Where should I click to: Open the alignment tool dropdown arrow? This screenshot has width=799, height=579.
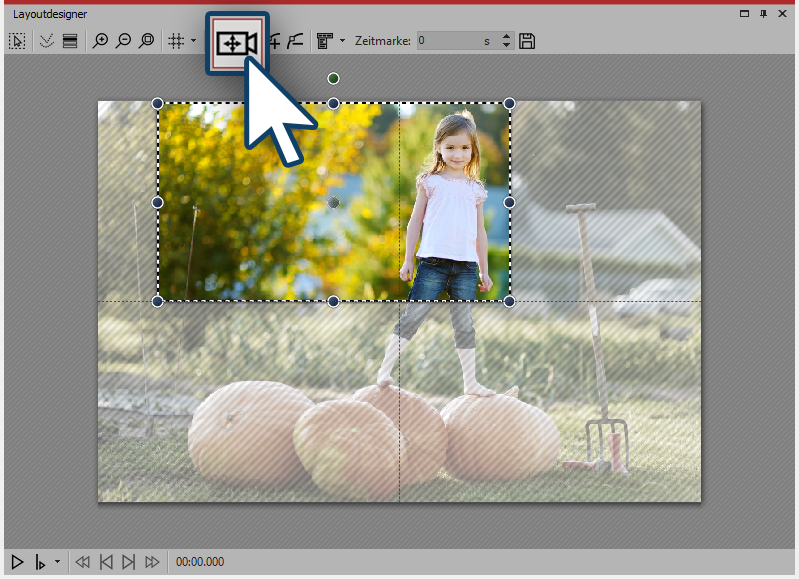tap(343, 41)
